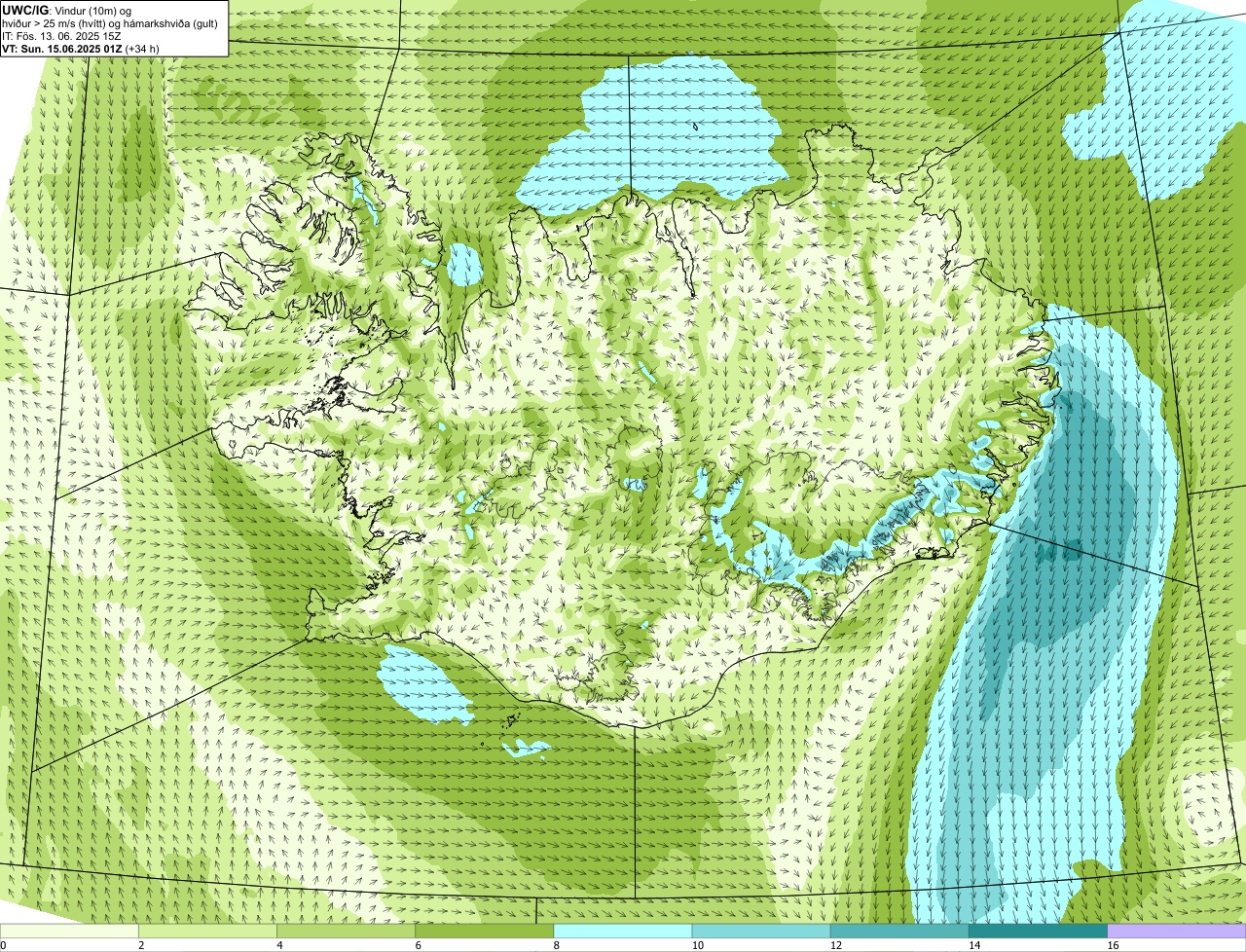This screenshot has width=1246, height=952.
Task: Click the 4–6 m/s medium green legend swatch
Action: coord(346,931)
